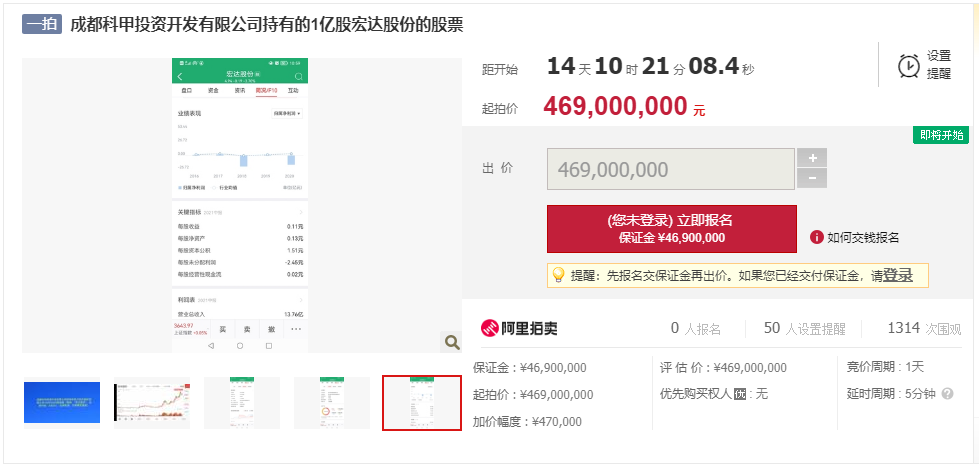979x471 pixels.
Task: Click the lightbulb icon next to 提醒
Action: tap(559, 275)
